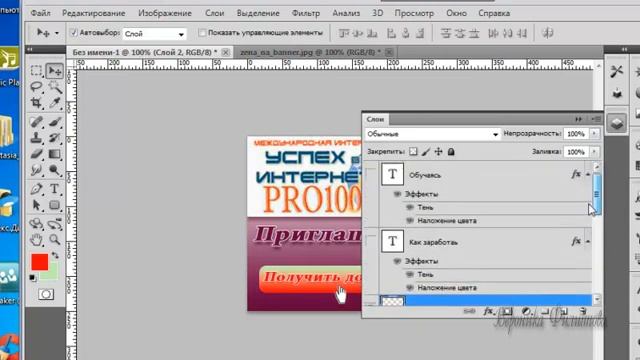Select the Lasso tool
The width and height of the screenshot is (640, 360).
click(x=36, y=87)
